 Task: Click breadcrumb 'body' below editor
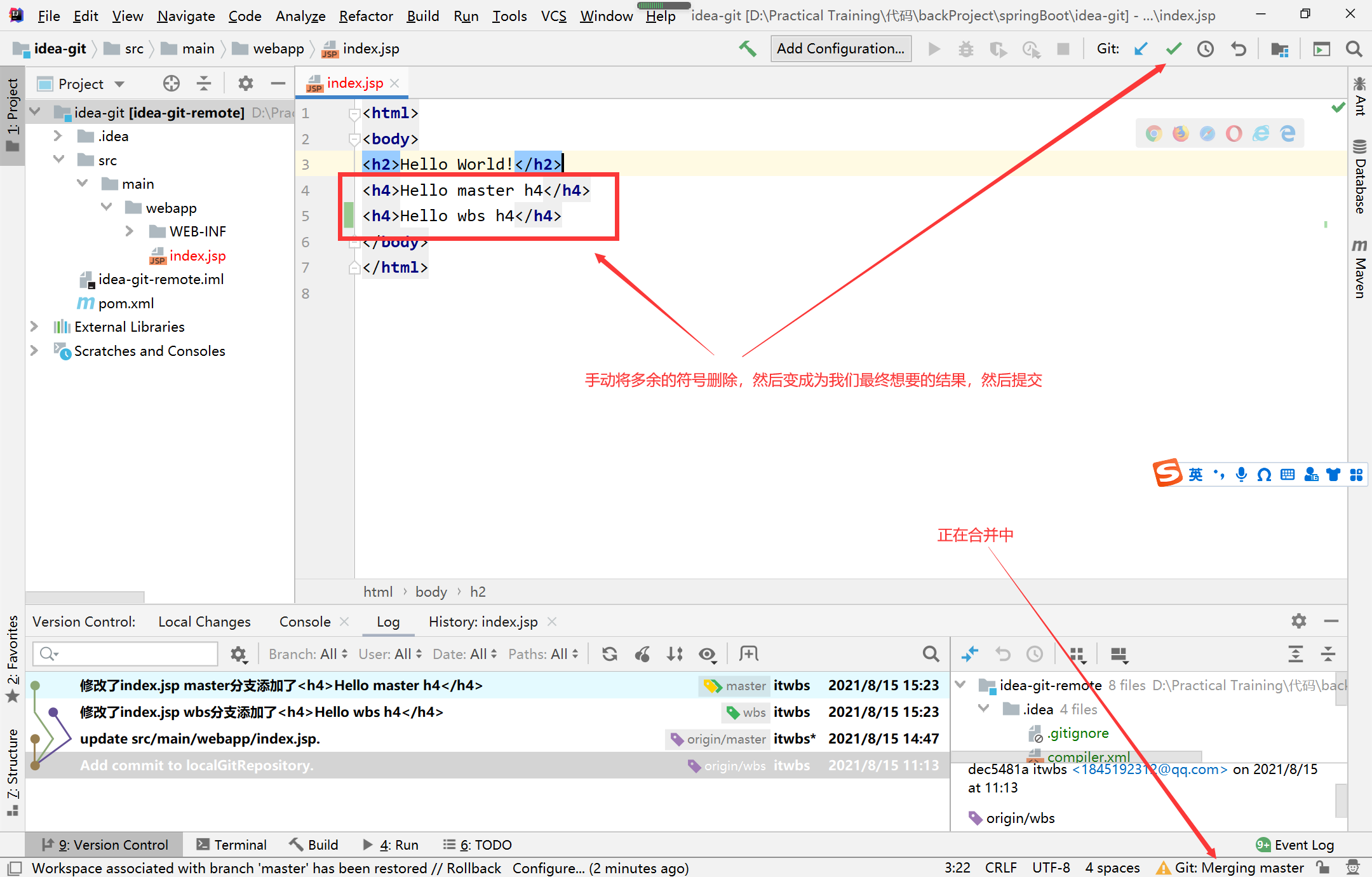[x=431, y=592]
